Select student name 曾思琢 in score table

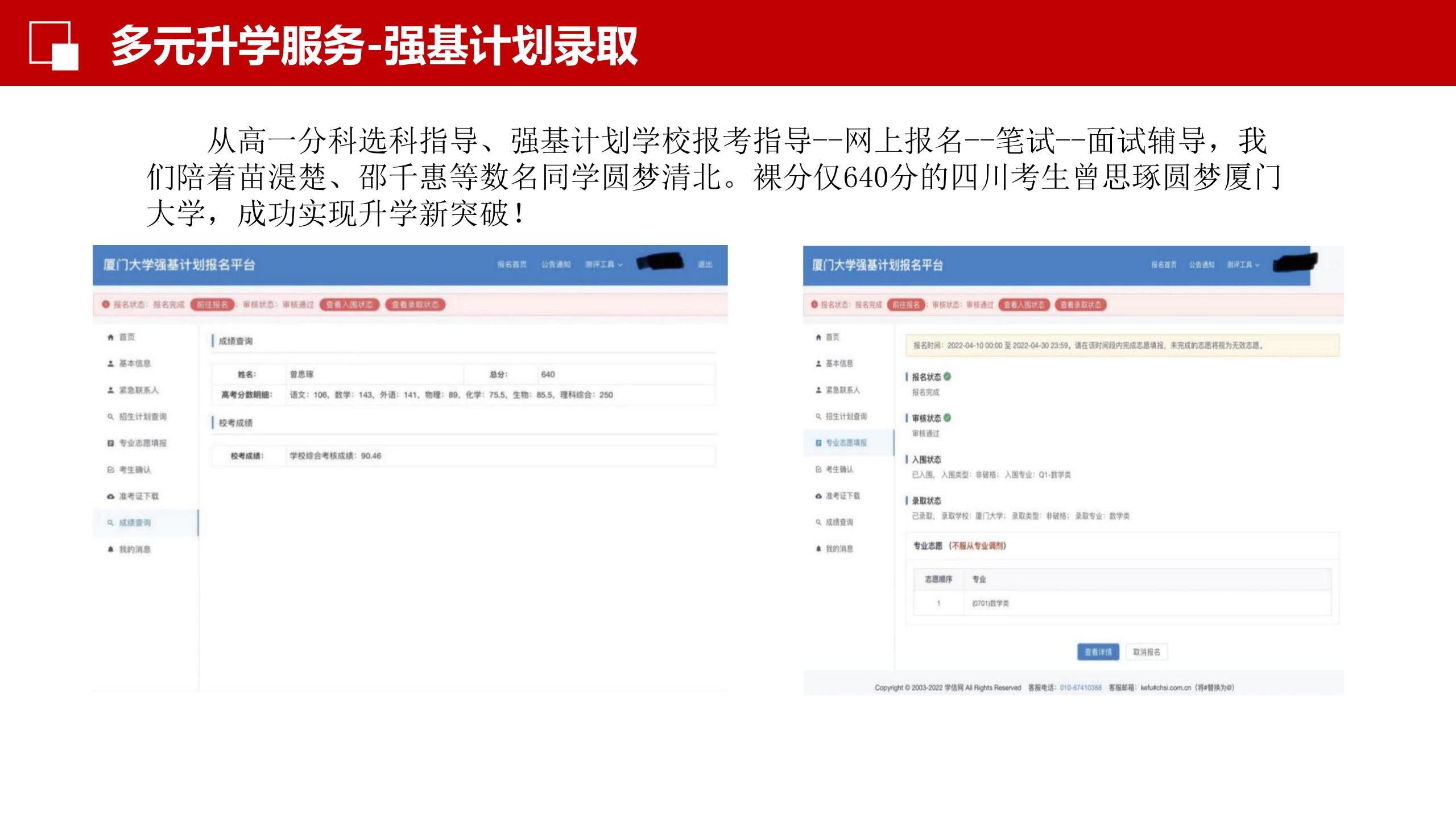[302, 374]
